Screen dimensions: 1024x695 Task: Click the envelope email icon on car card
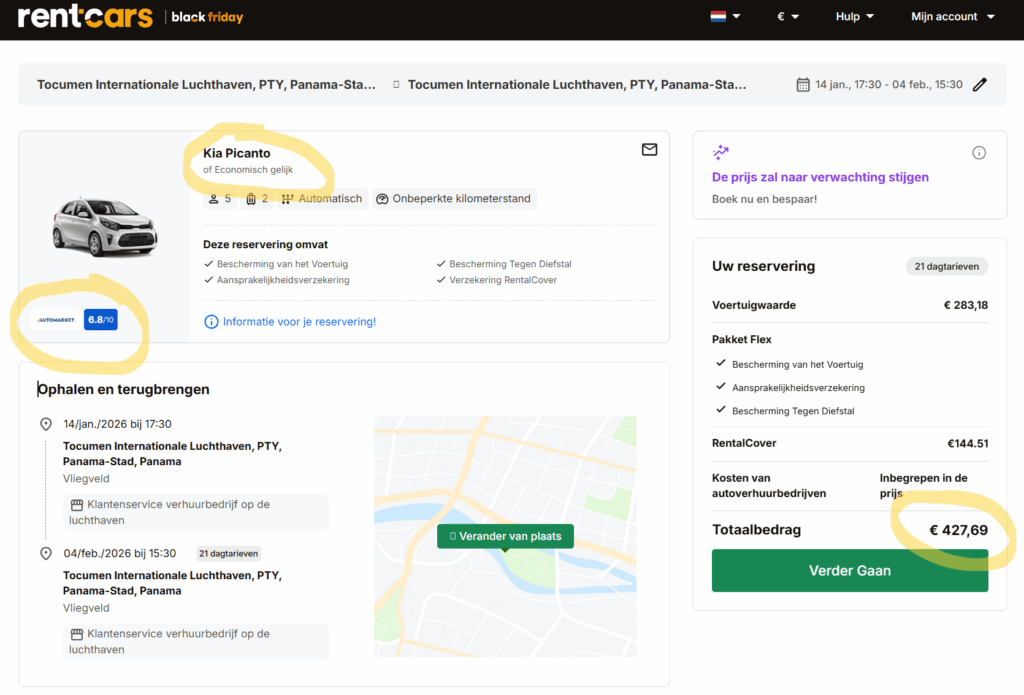coord(649,150)
